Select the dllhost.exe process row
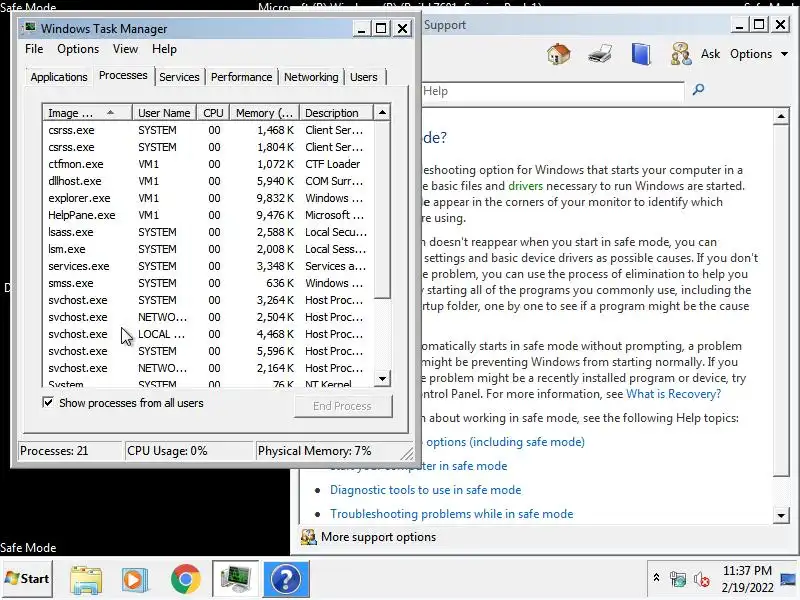The height and width of the screenshot is (600, 800). (208, 181)
